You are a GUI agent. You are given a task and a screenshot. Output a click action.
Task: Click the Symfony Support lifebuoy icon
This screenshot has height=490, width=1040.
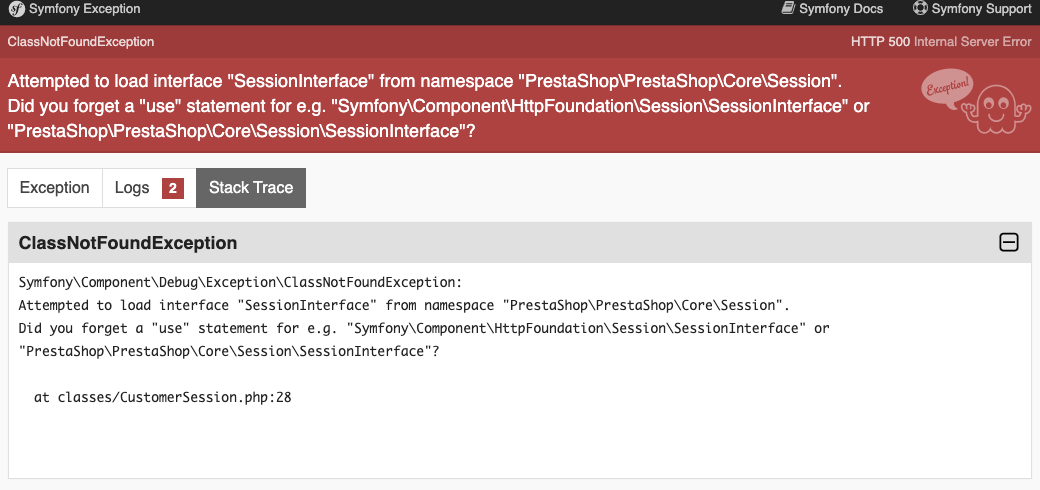click(x=920, y=9)
